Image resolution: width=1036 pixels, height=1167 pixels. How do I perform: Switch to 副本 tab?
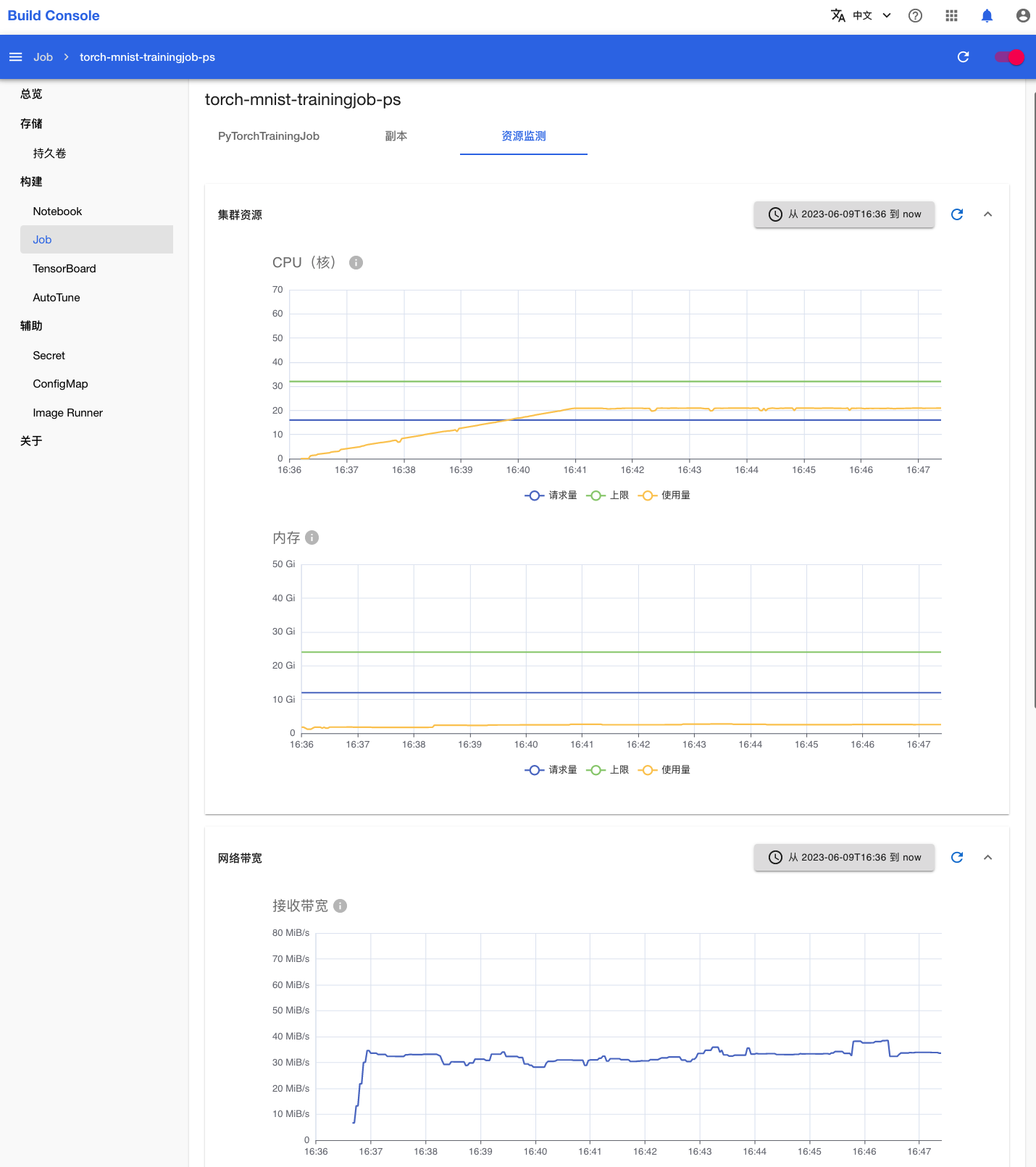(396, 136)
